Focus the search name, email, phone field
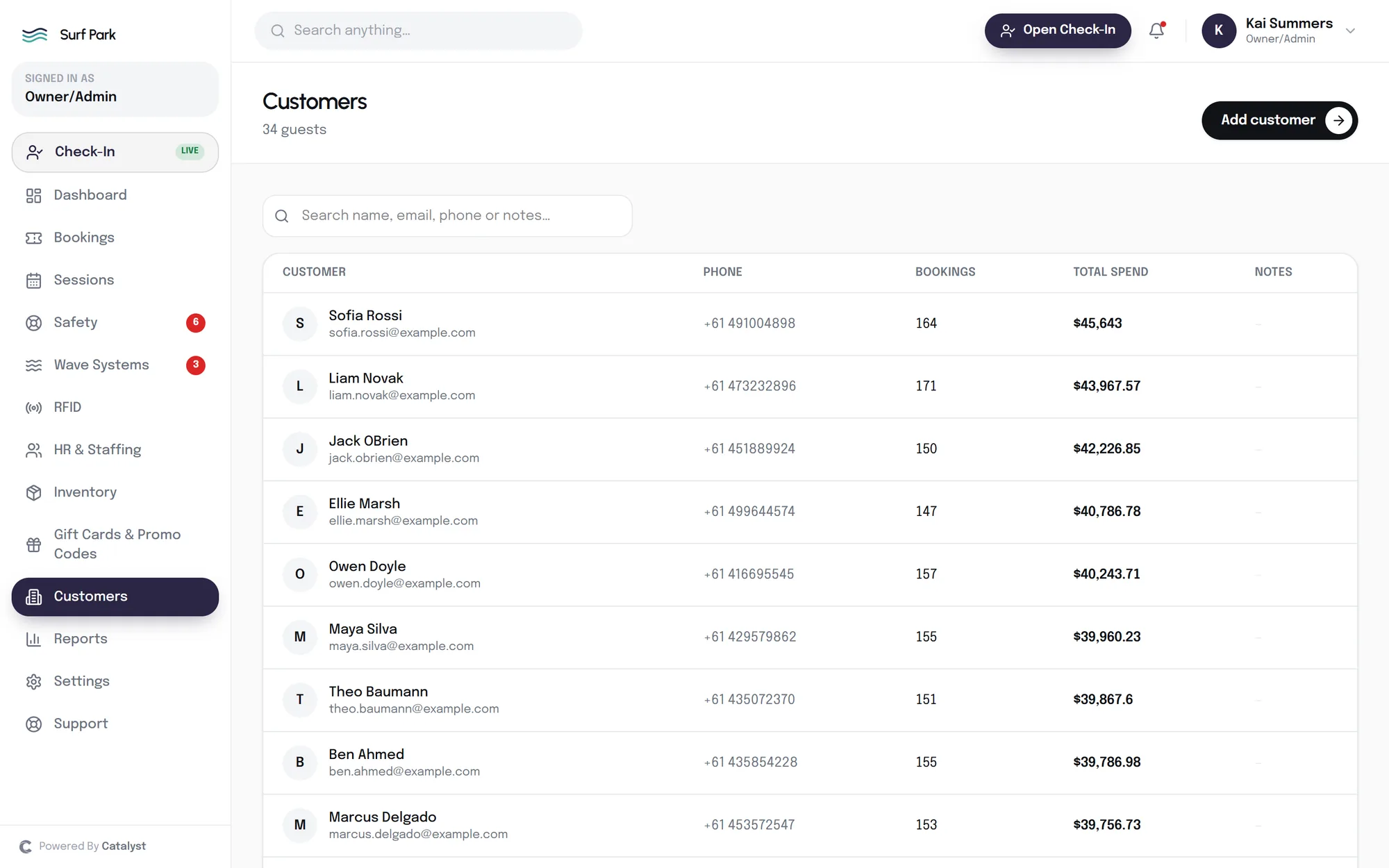The width and height of the screenshot is (1389, 868). point(447,216)
